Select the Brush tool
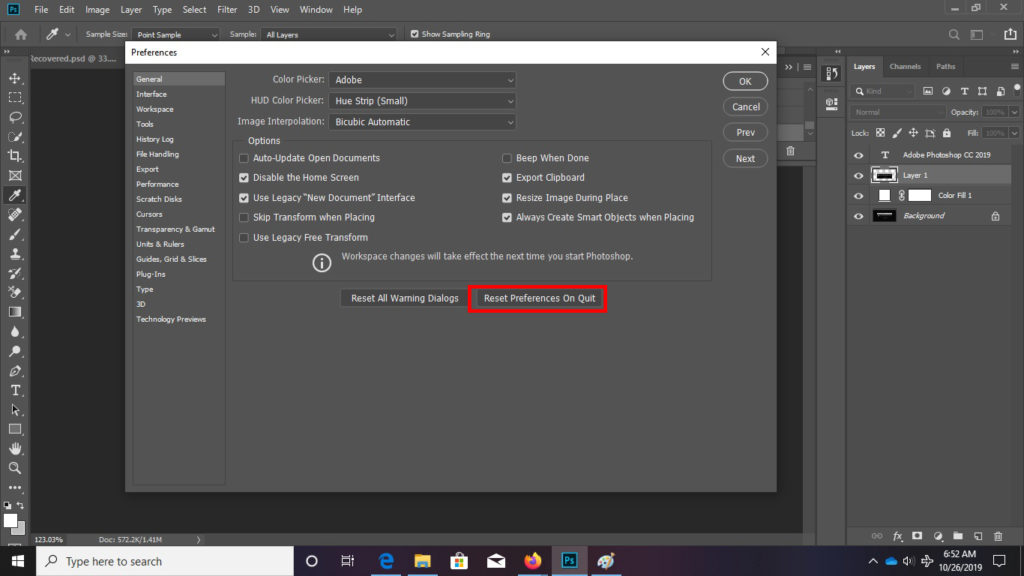Image resolution: width=1024 pixels, height=576 pixels. [15, 234]
